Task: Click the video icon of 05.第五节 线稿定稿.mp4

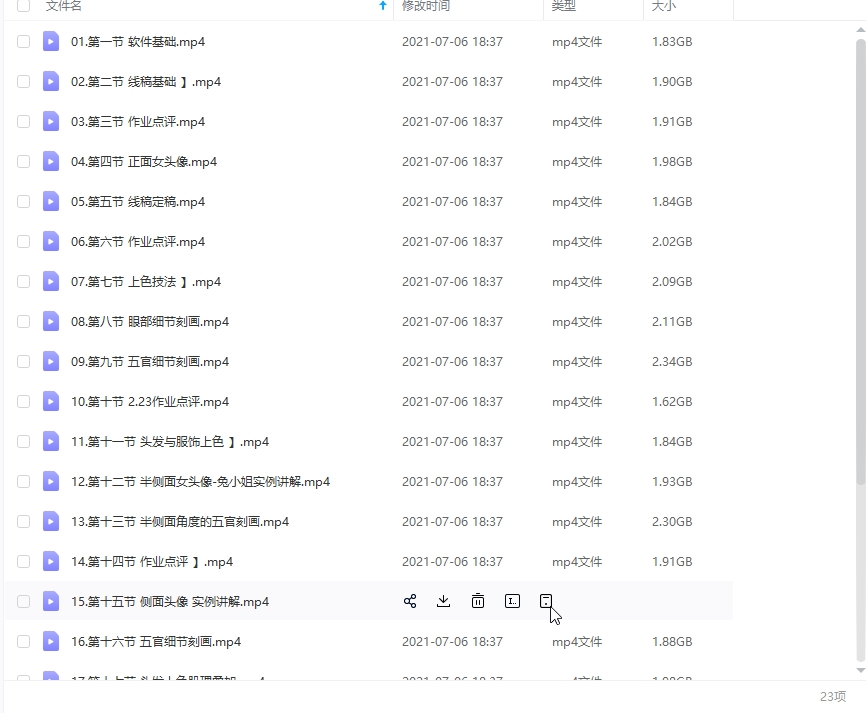Action: point(51,202)
